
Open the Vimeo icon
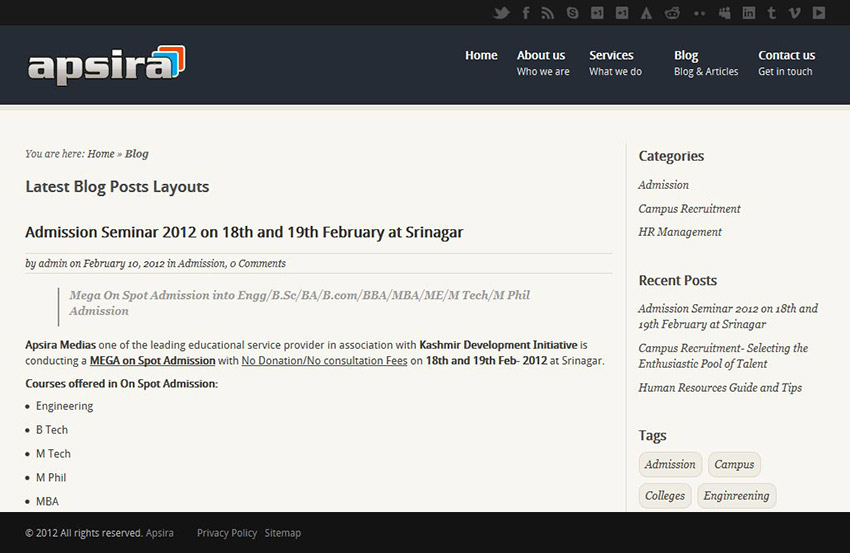pos(794,12)
